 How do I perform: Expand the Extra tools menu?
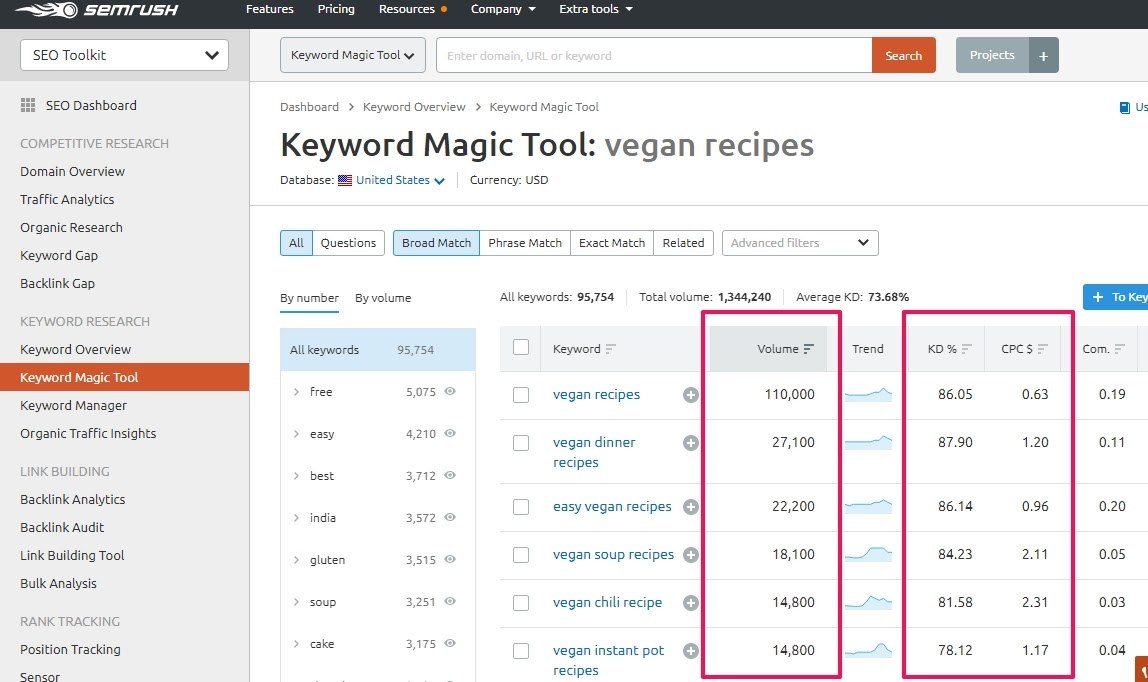pyautogui.click(x=596, y=10)
